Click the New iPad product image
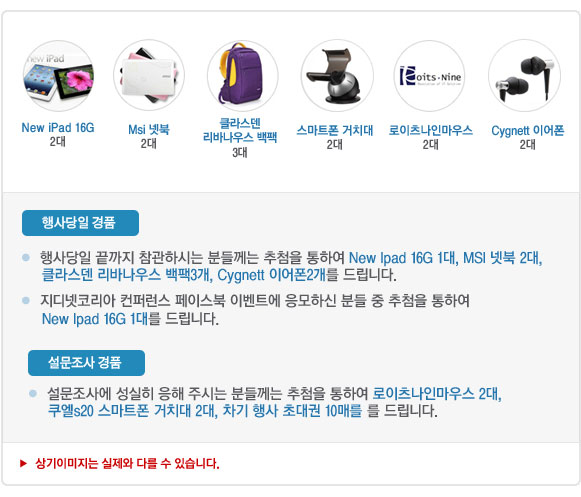This screenshot has width=581, height=497. pyautogui.click(x=58, y=76)
